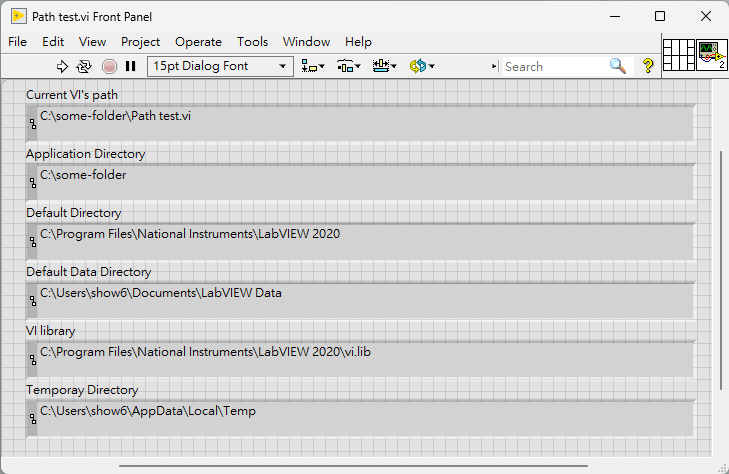Click the search magnifier icon
The width and height of the screenshot is (729, 474).
[x=618, y=66]
